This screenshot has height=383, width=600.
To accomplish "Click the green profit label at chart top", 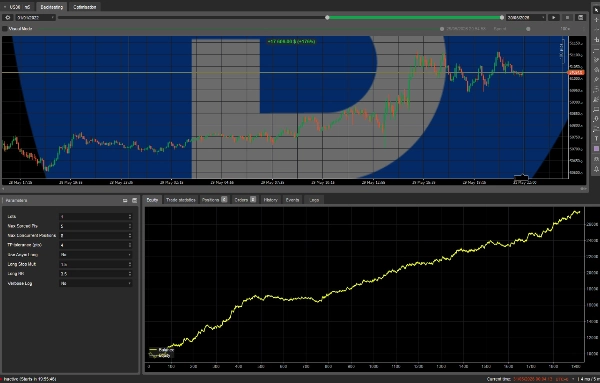I will click(x=292, y=41).
